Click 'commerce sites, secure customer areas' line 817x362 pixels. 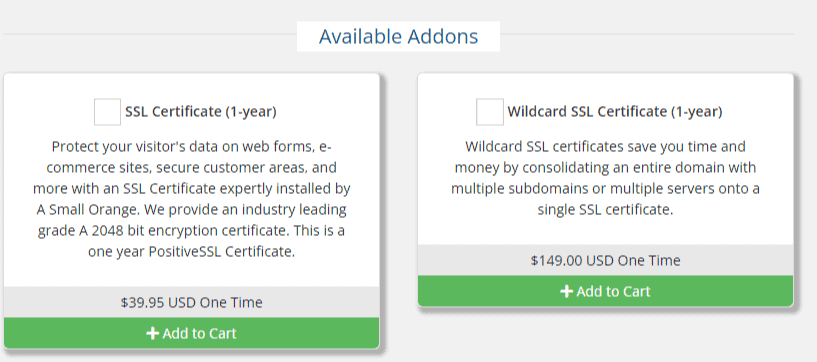click(191, 168)
